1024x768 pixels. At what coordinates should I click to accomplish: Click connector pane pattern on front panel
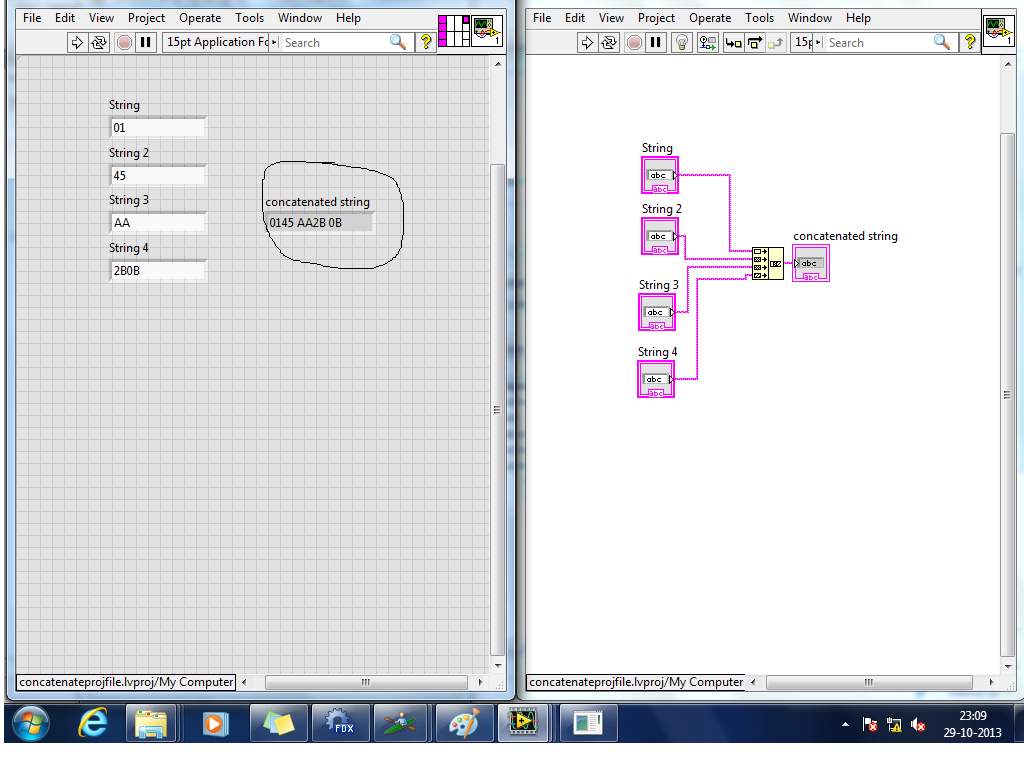pos(454,31)
